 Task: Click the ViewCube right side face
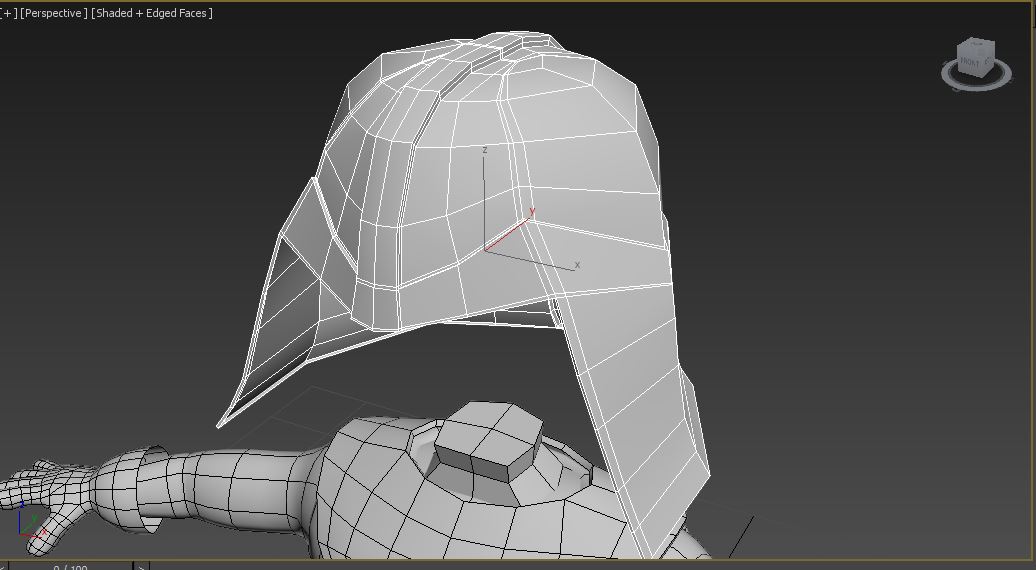[987, 61]
